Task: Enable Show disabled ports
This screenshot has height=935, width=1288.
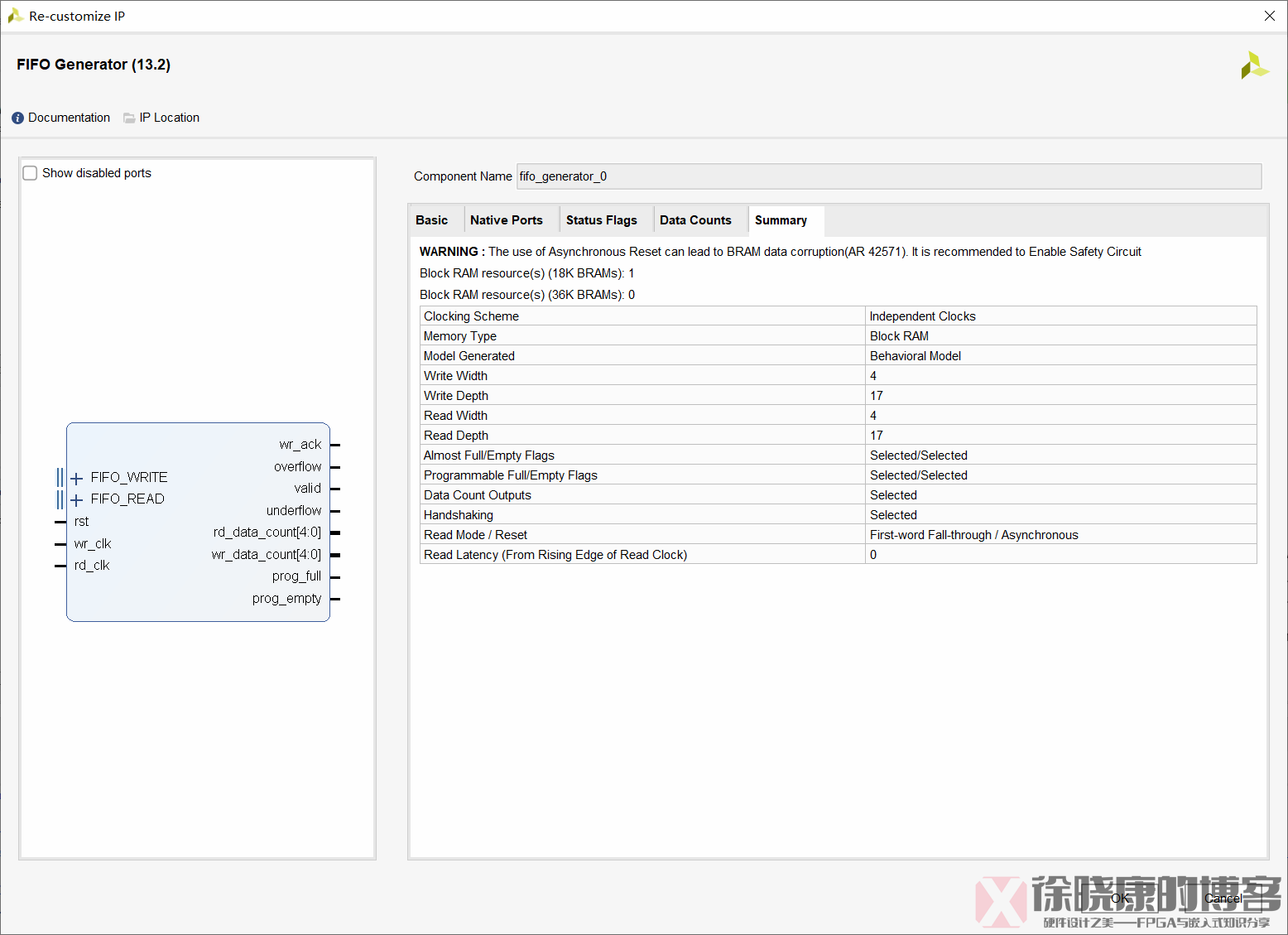Action: (30, 172)
